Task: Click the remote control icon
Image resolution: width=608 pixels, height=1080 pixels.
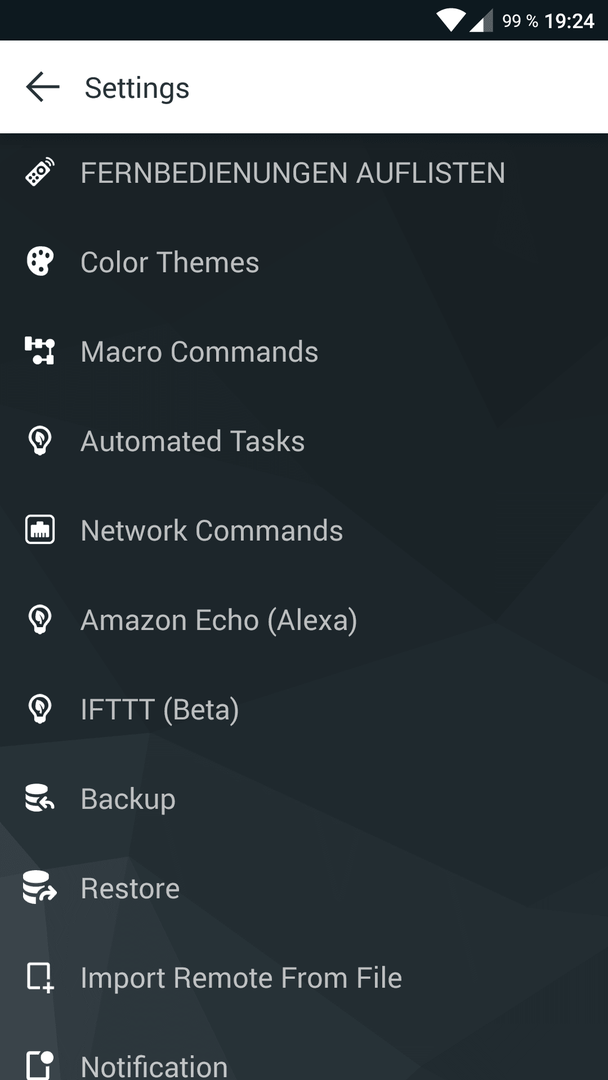Action: 40,172
